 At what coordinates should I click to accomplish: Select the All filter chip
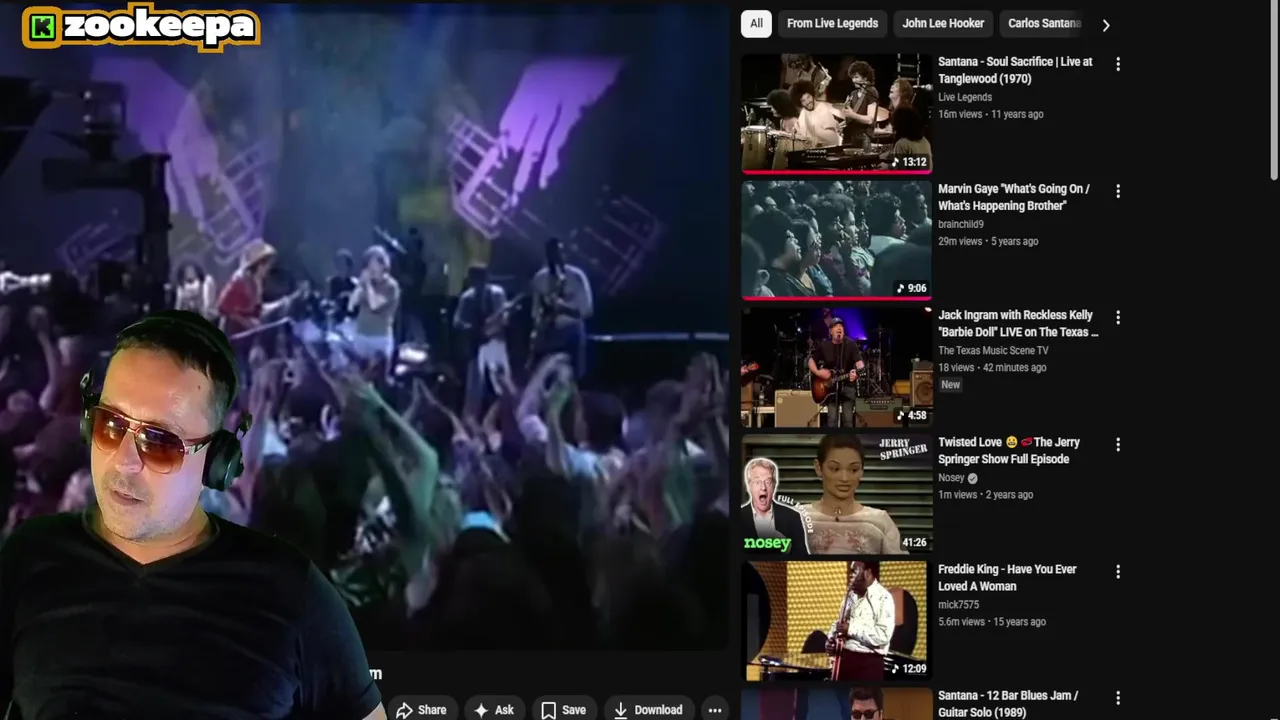point(756,23)
